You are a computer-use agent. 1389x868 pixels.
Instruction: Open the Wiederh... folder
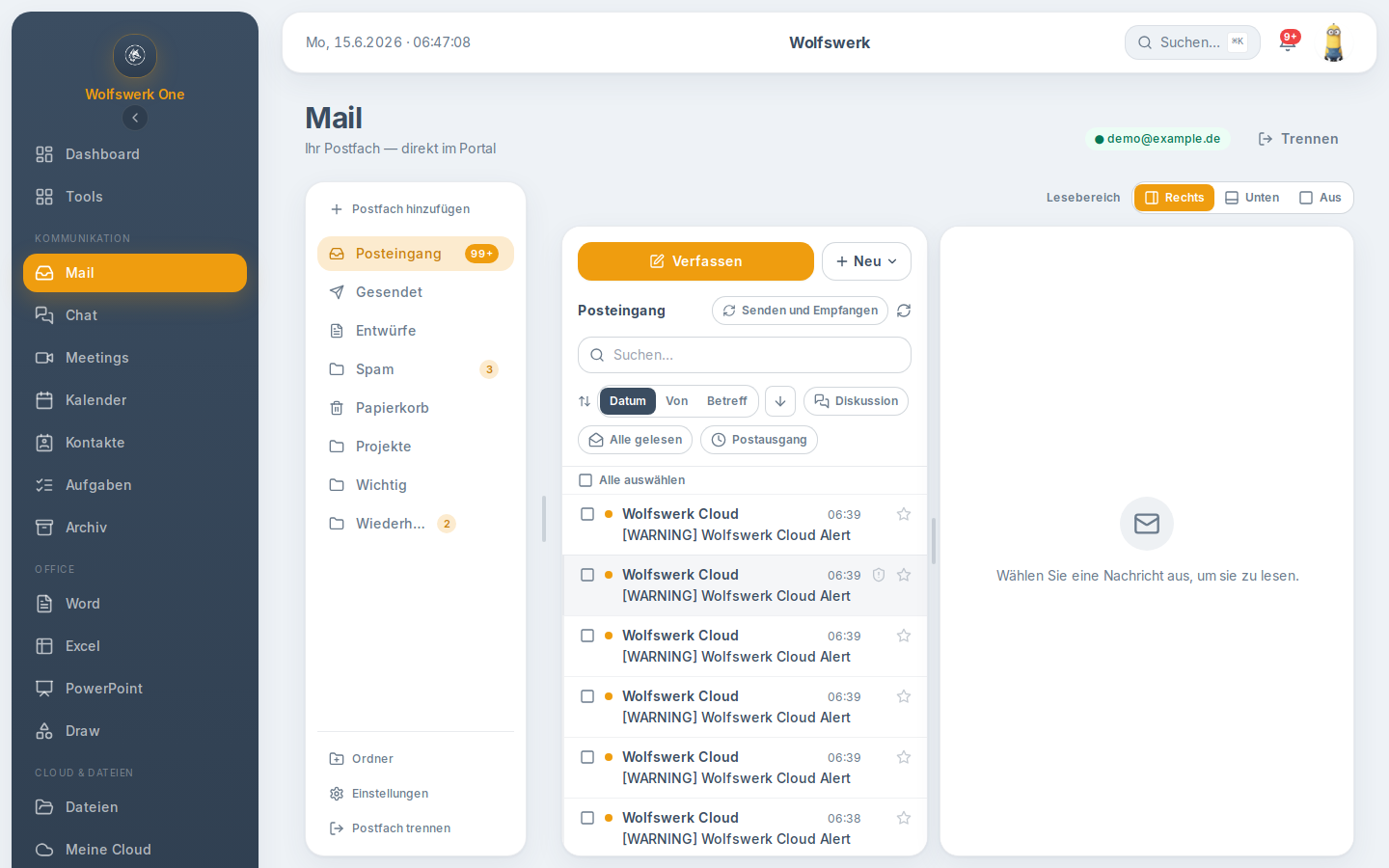[416, 524]
